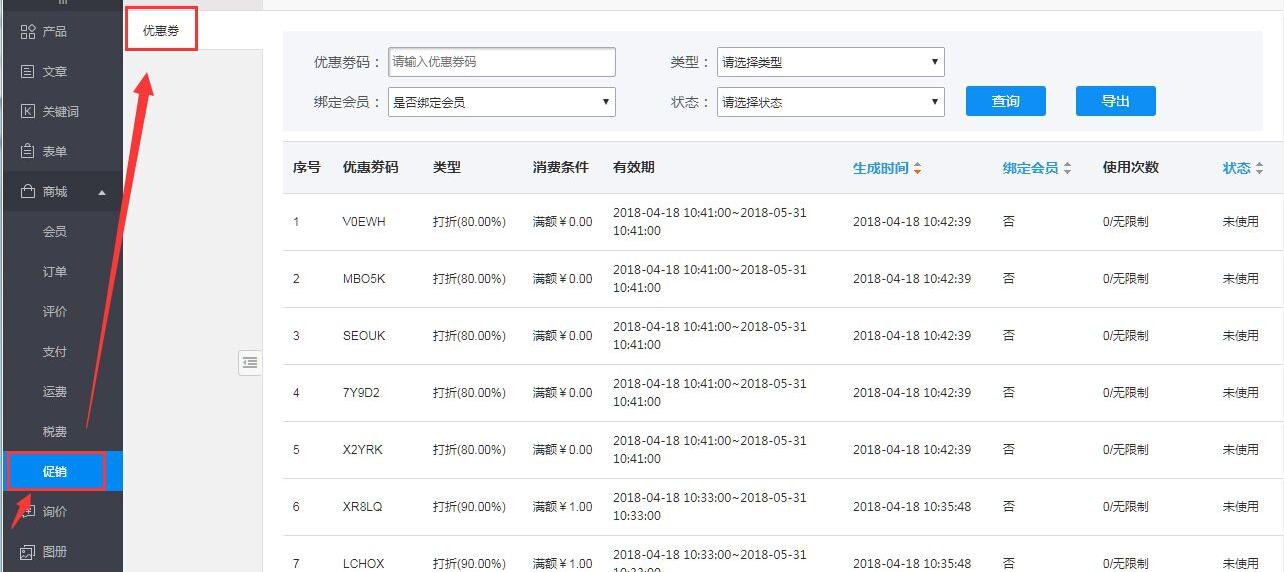Image resolution: width=1284 pixels, height=572 pixels.
Task: Click the 图册 (Album) sidebar icon
Action: point(27,552)
